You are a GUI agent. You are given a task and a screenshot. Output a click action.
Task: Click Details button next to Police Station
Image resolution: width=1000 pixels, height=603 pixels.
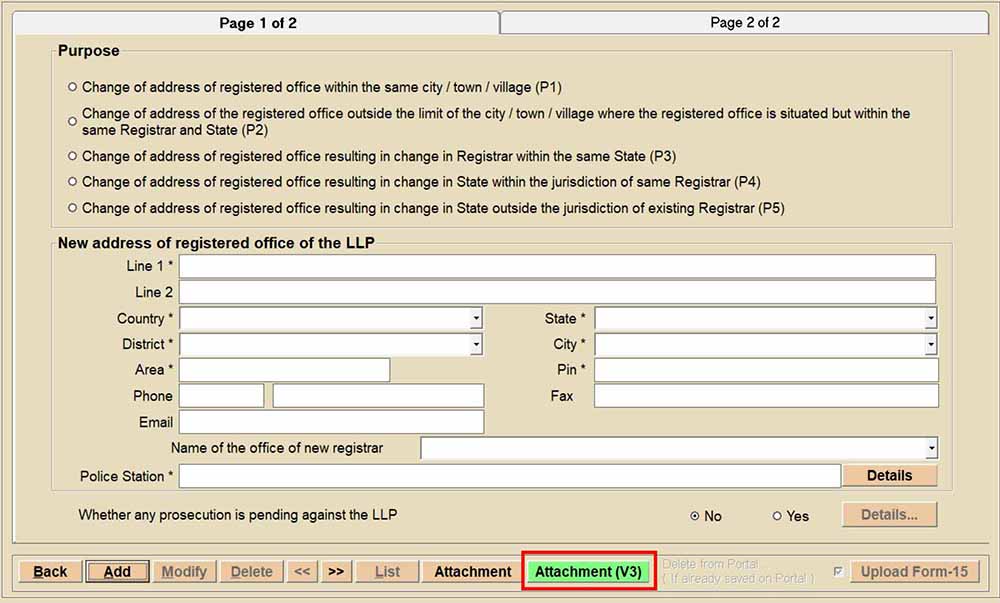coord(889,476)
